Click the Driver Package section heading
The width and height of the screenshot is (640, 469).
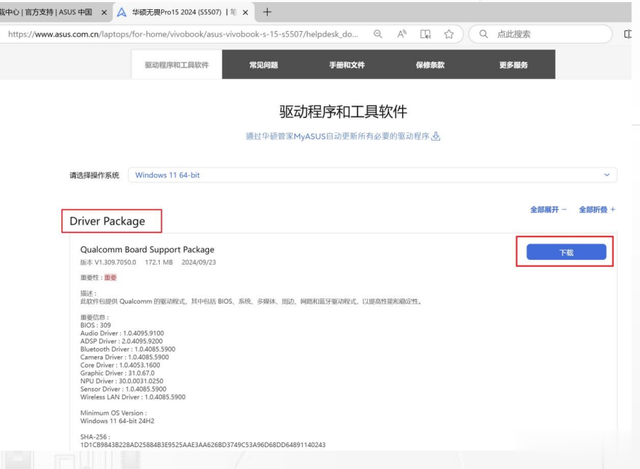click(107, 221)
